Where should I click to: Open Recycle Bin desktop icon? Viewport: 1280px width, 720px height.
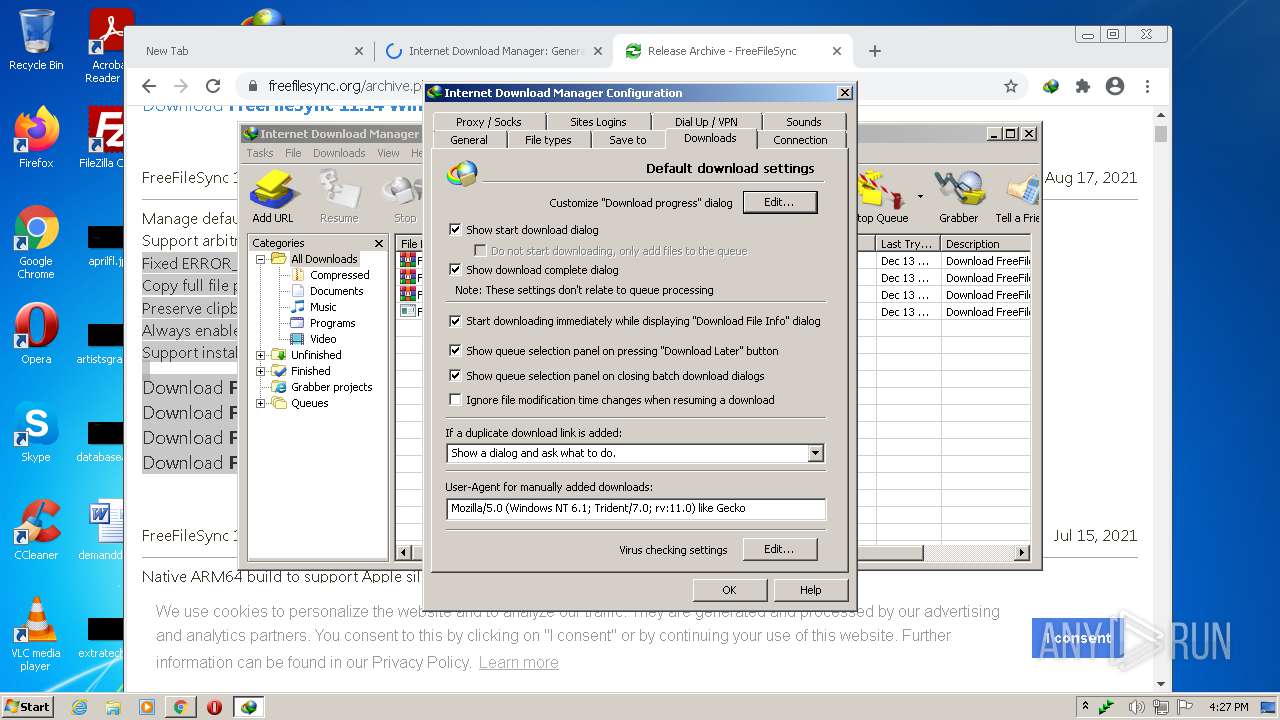click(36, 40)
